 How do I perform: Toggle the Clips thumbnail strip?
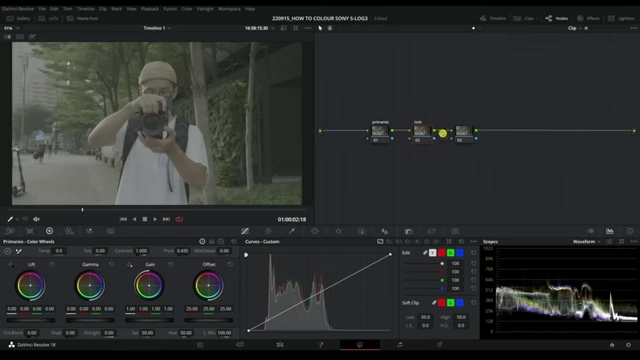pos(524,18)
